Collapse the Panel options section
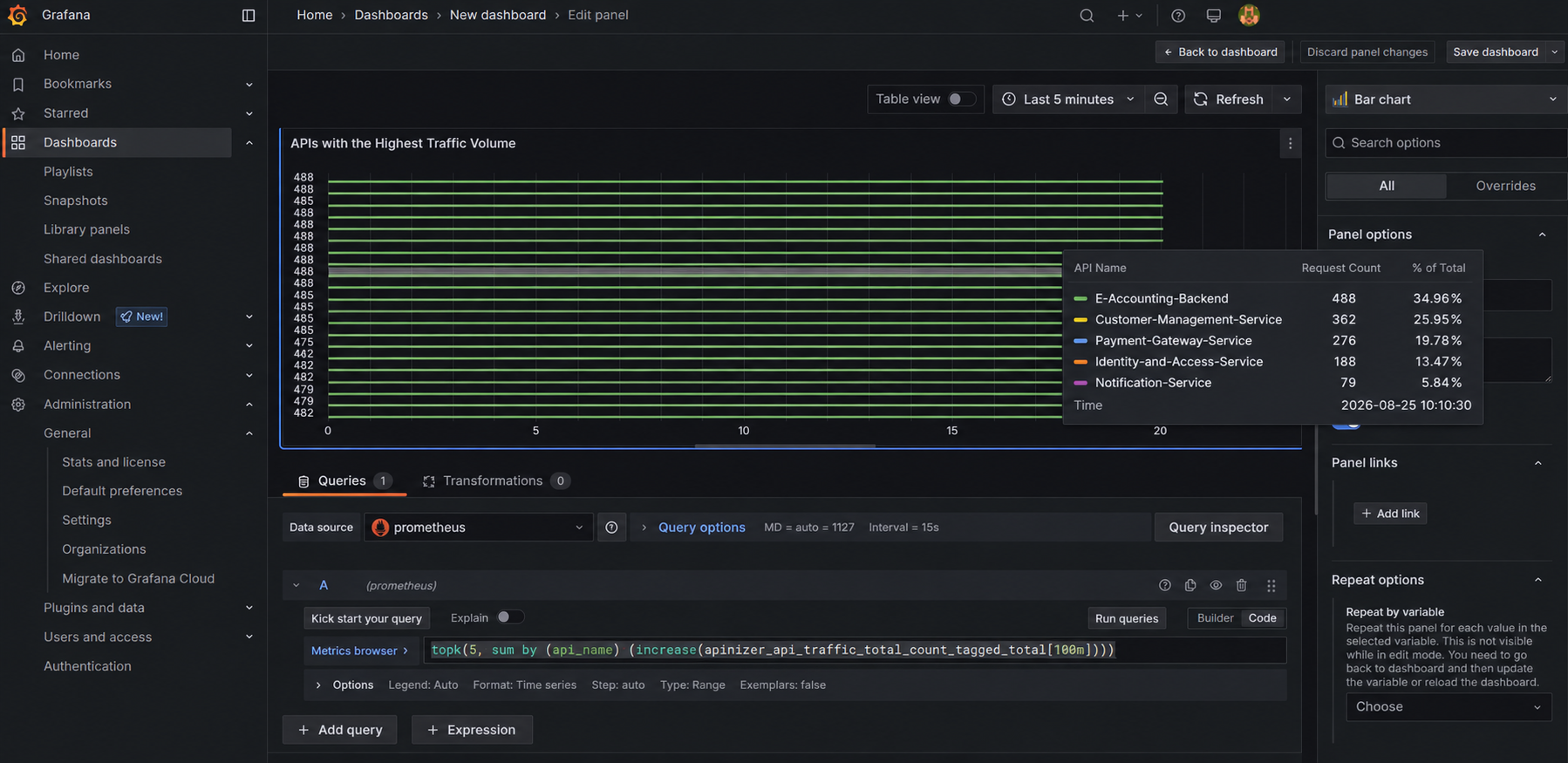 click(1542, 235)
